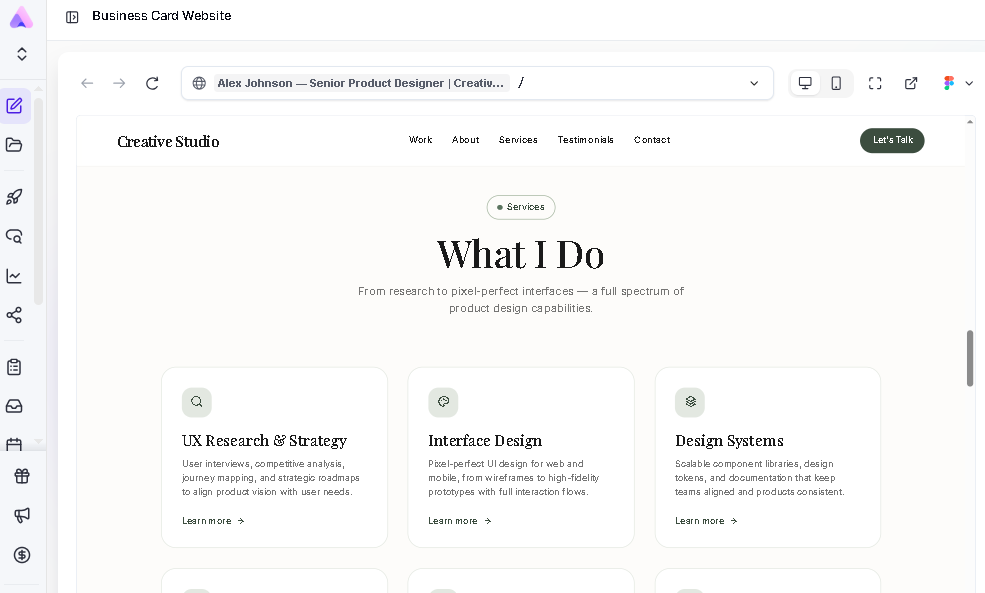Expand the address bar page dropdown
Viewport: 985px width, 593px height.
(754, 83)
